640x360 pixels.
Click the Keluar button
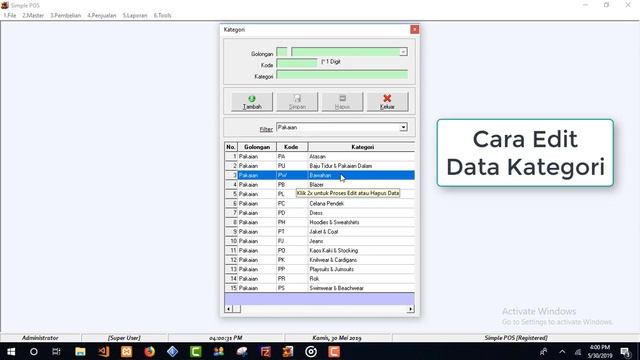point(387,102)
